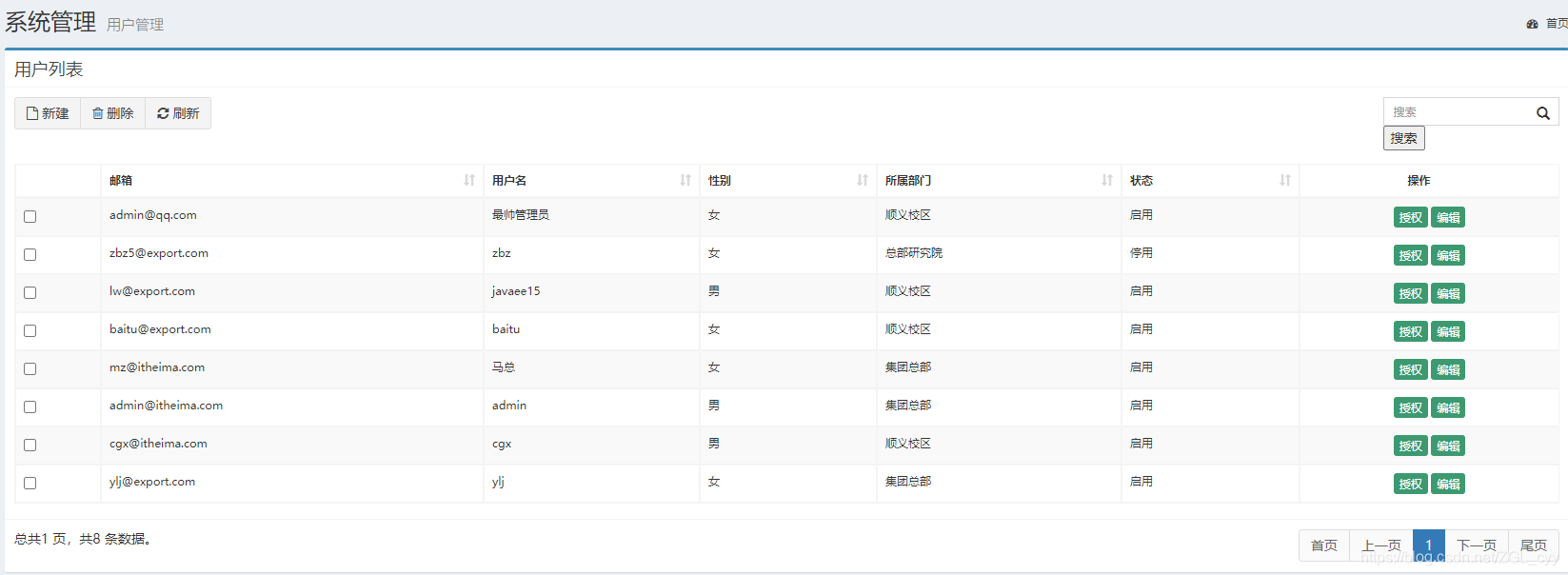Click the gray 搜索 button under the search box
Image resolution: width=1568 pixels, height=575 pixels.
coord(1403,138)
